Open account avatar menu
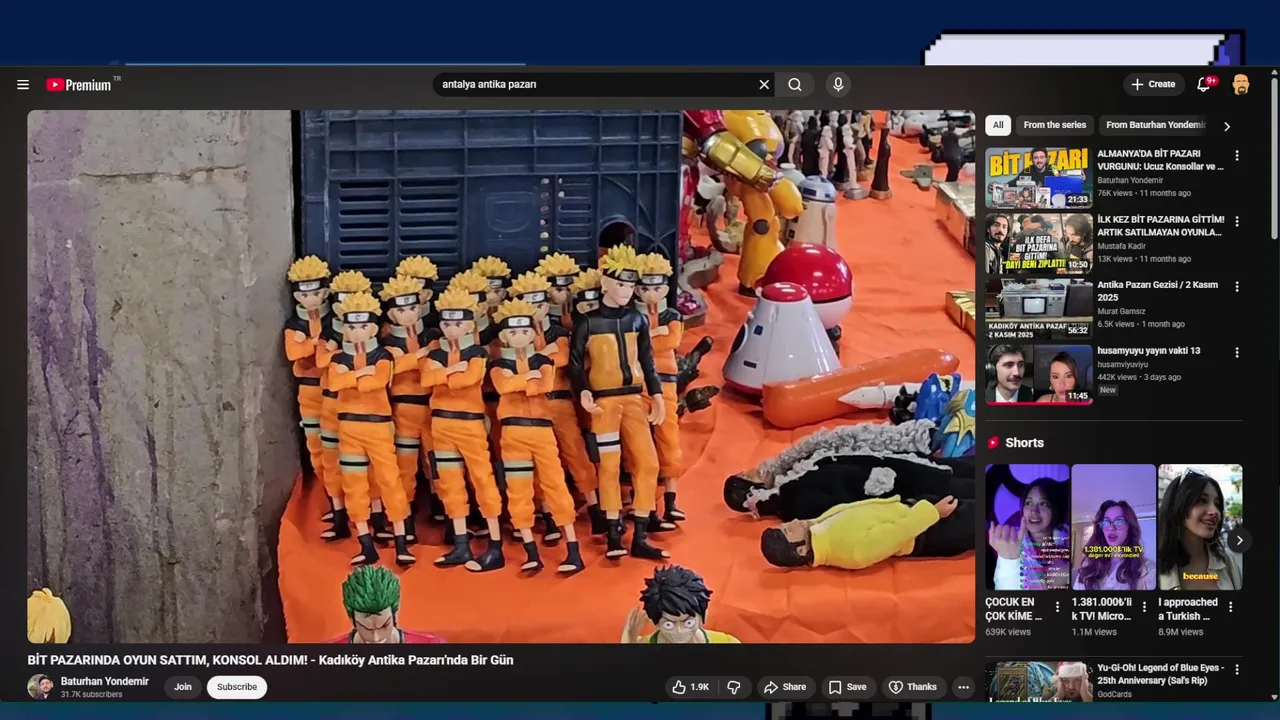This screenshot has width=1280, height=720. tap(1241, 85)
